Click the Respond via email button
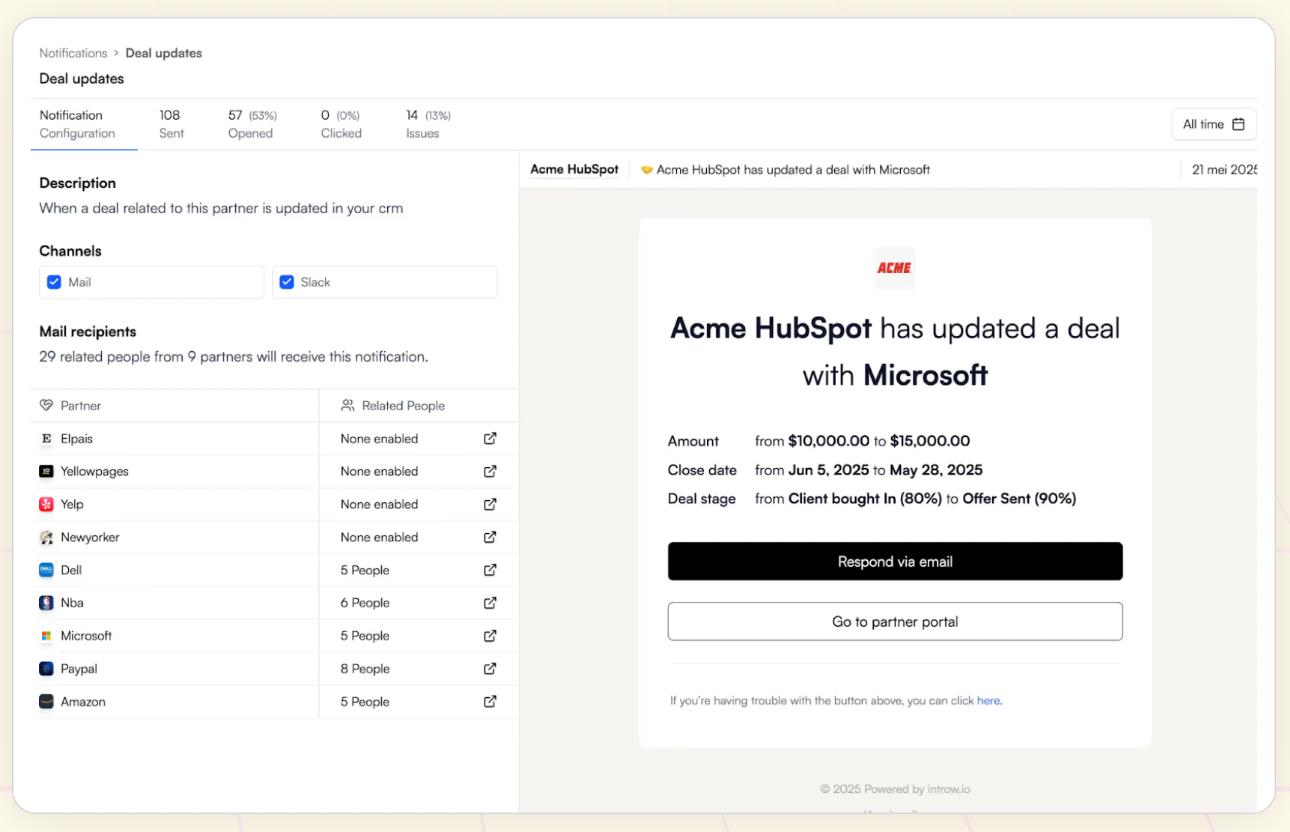This screenshot has height=832, width=1290. (895, 561)
